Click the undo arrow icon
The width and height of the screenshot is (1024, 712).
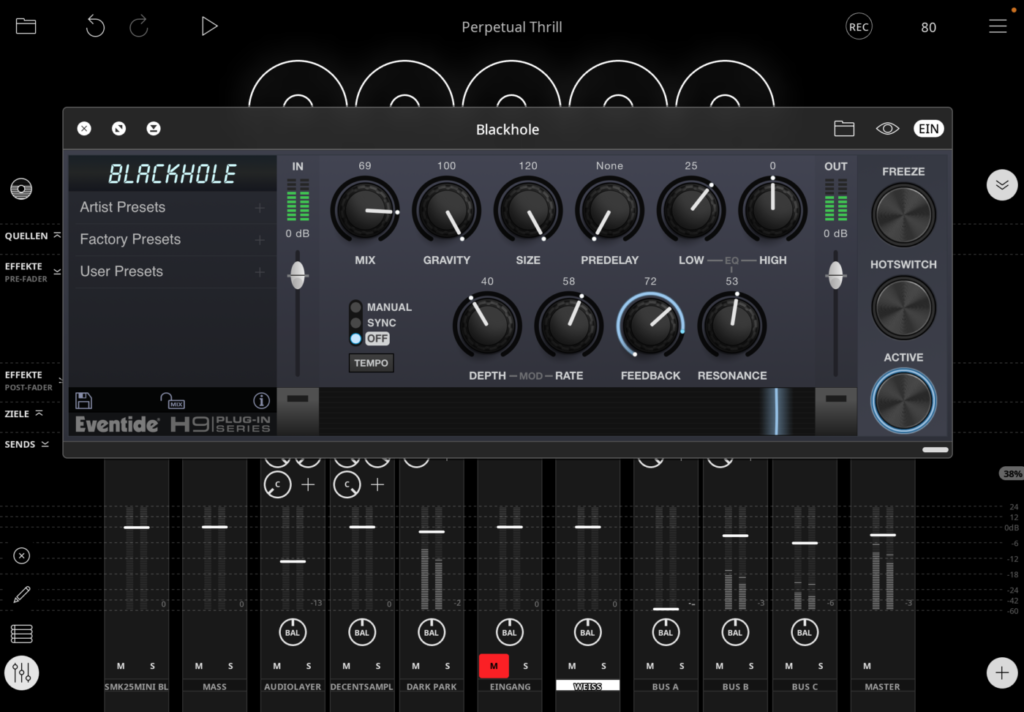point(95,27)
